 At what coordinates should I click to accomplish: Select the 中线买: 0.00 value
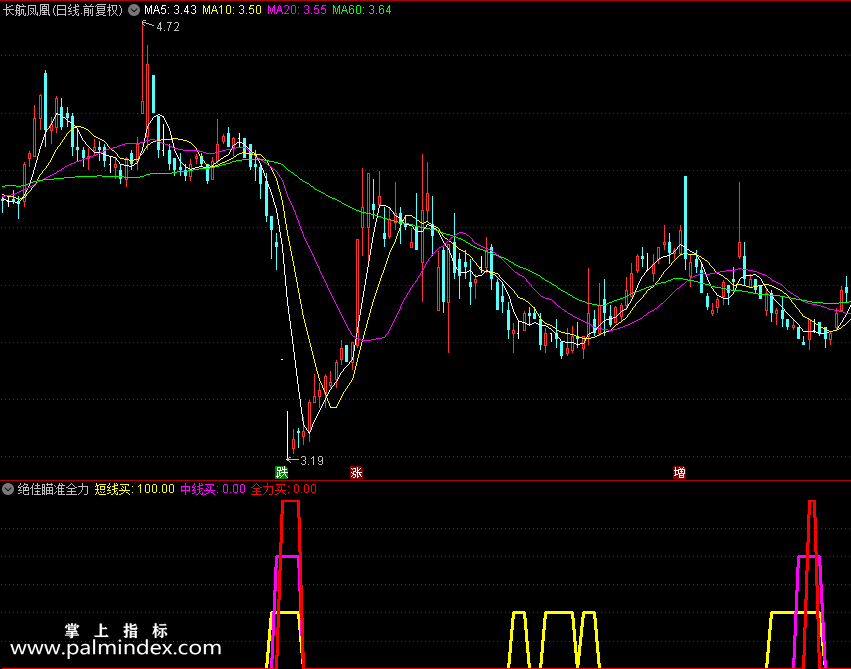[213, 489]
